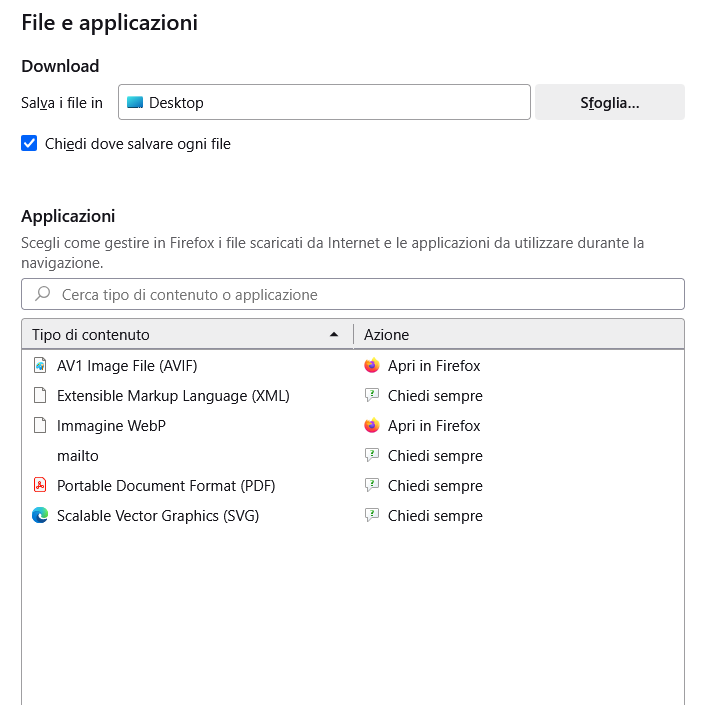The image size is (715, 705).
Task: Open the XML action "Chiedi sempre" dropdown
Action: point(435,396)
